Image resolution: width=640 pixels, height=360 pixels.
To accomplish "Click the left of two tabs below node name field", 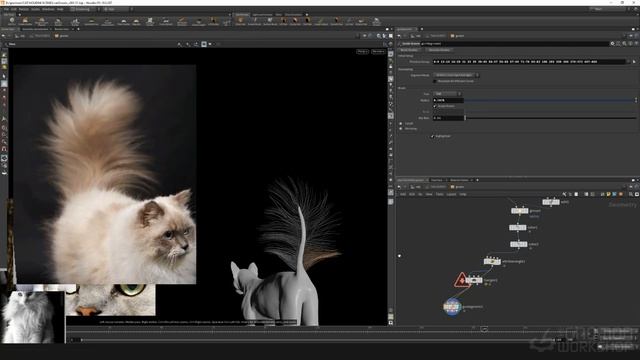I will point(409,50).
